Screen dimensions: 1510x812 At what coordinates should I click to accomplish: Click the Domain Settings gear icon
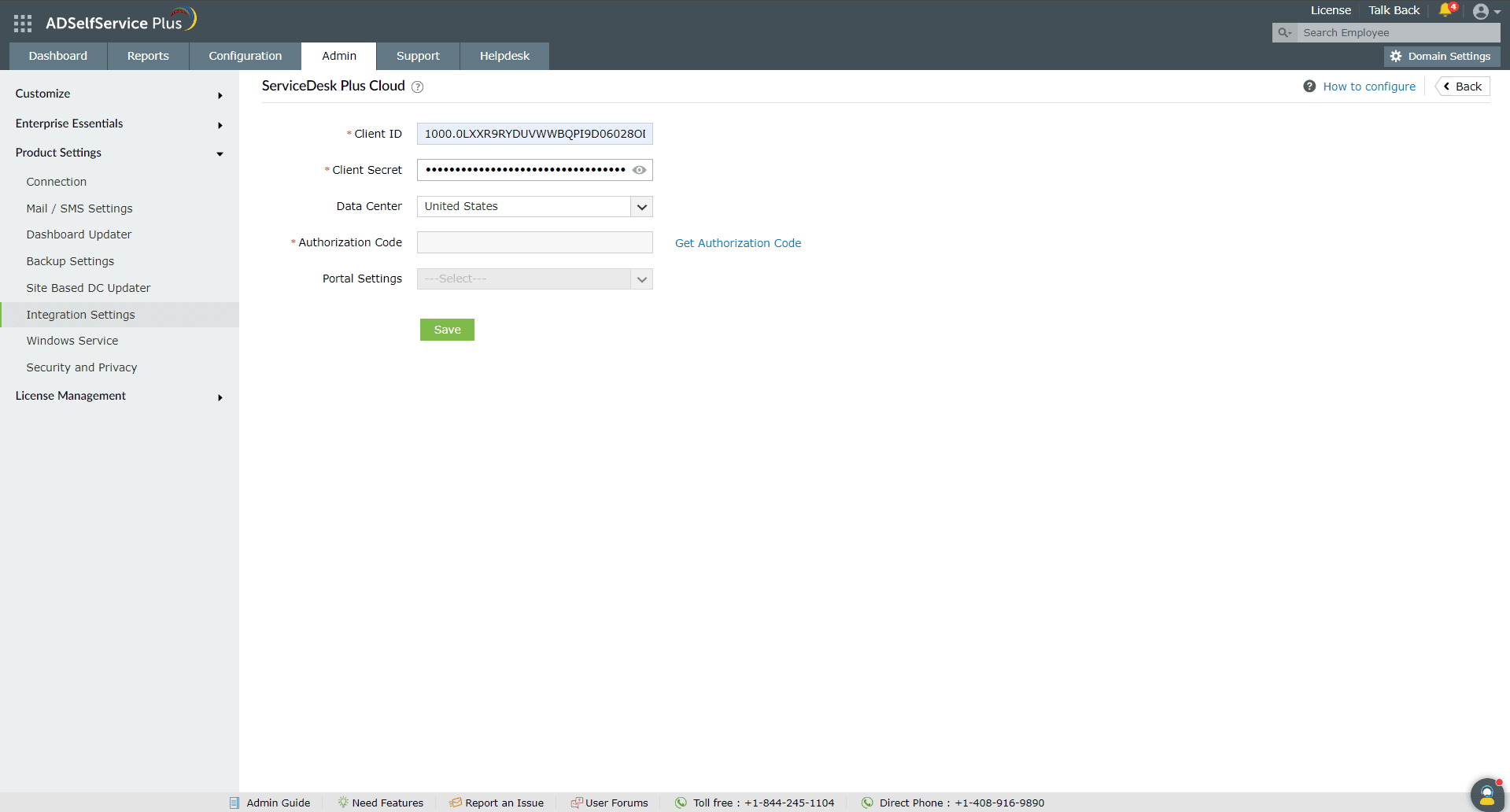[1396, 57]
